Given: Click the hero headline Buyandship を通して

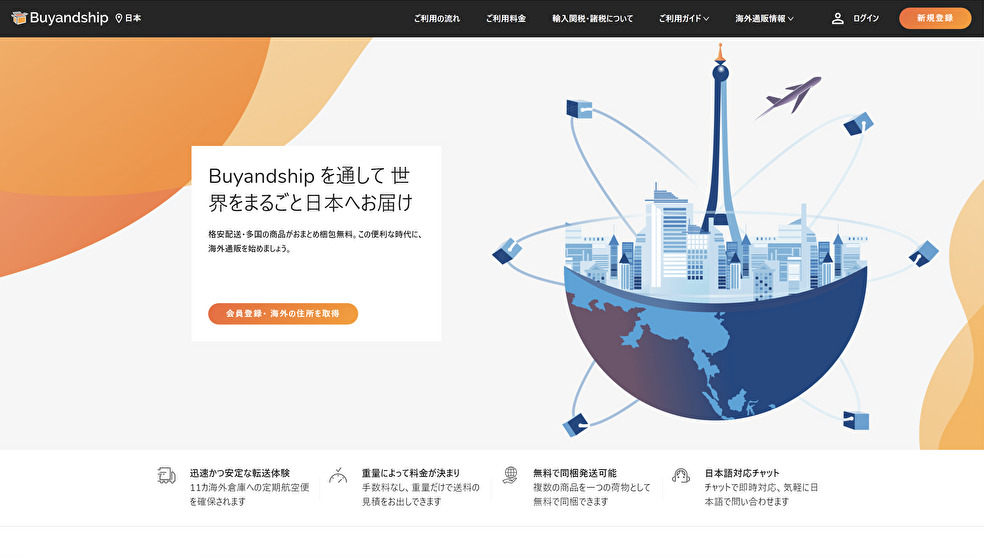Looking at the screenshot, I should tap(310, 189).
